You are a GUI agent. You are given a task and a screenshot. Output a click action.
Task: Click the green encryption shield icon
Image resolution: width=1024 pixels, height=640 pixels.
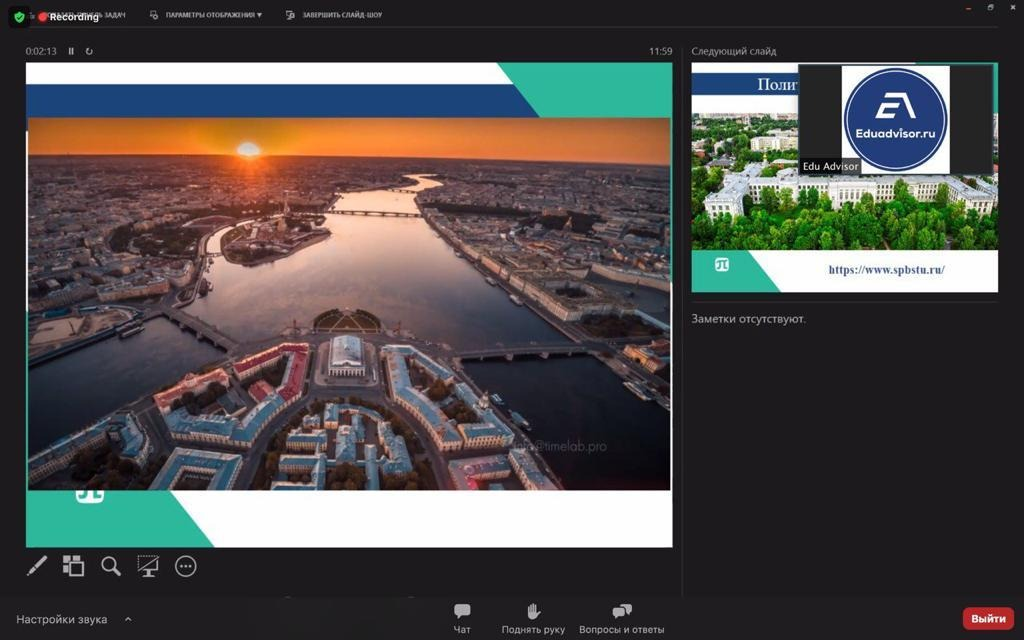[x=20, y=17]
